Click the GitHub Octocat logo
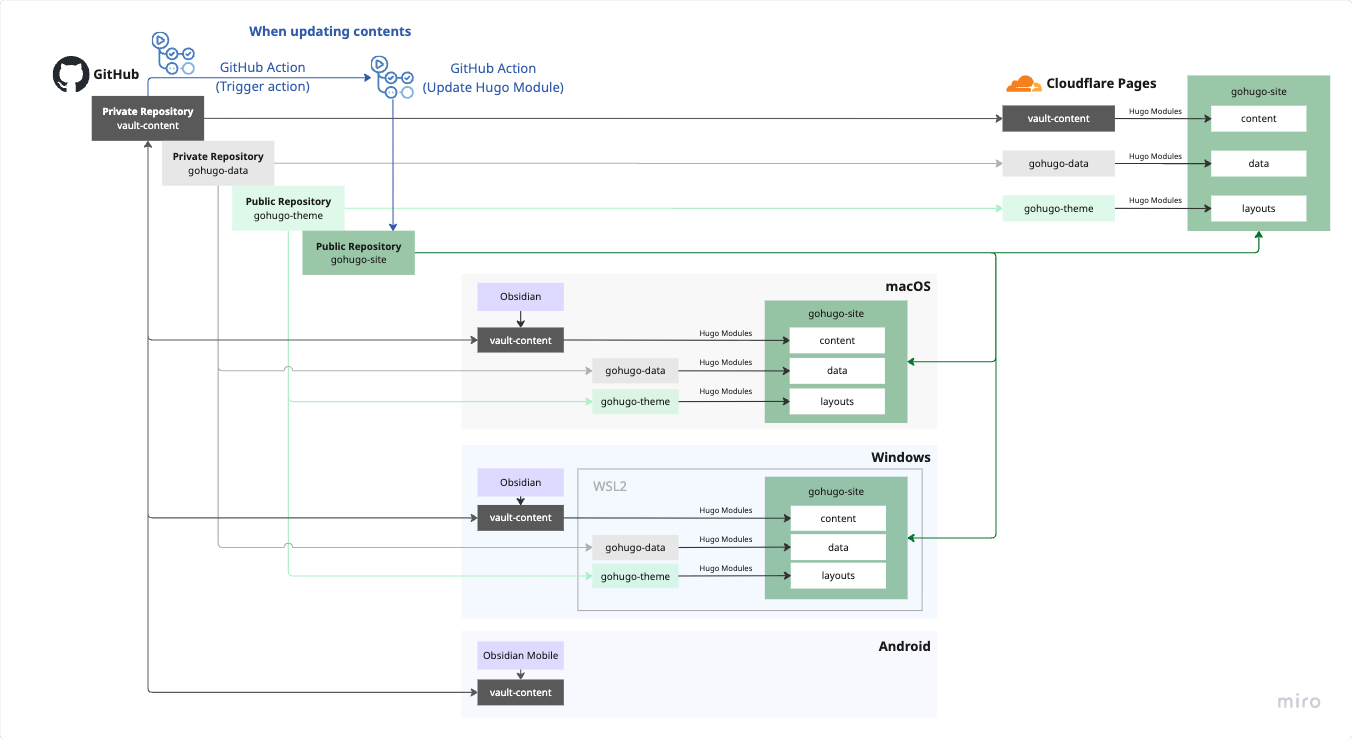 click(x=70, y=75)
